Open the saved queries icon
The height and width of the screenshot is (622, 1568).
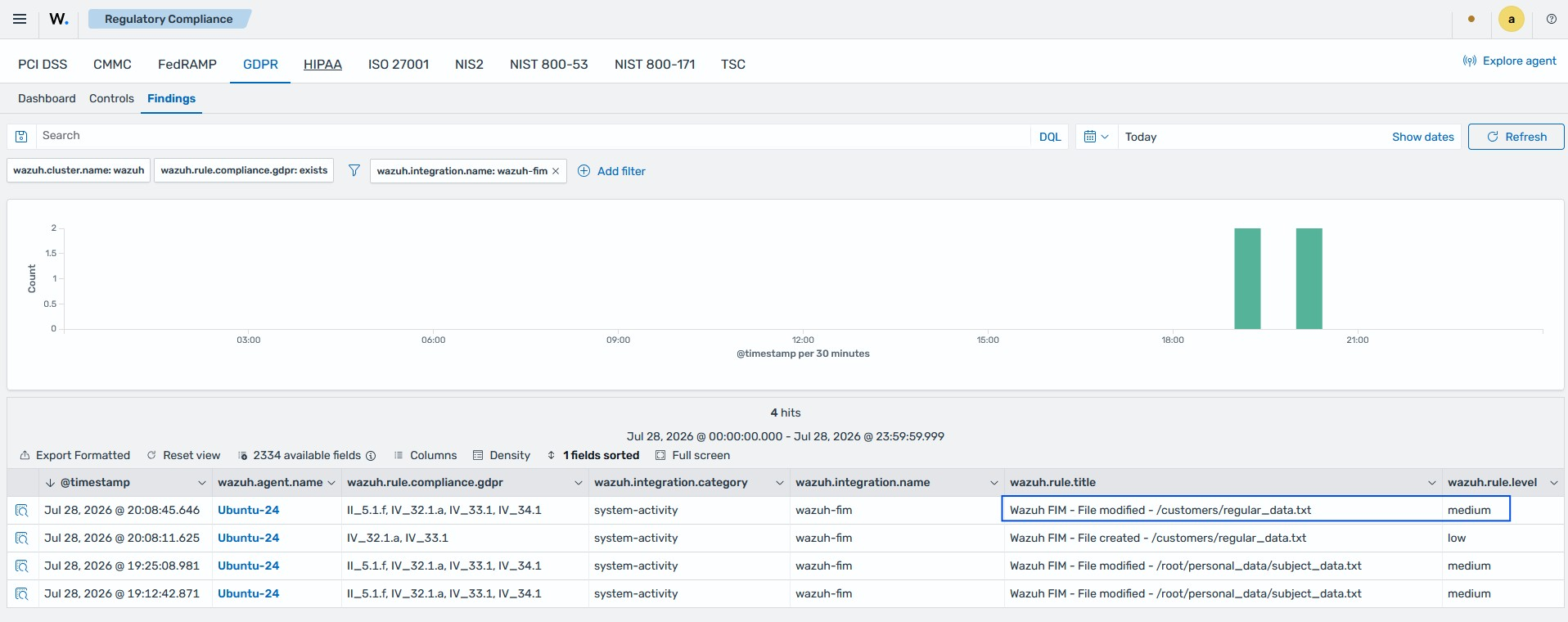(21, 137)
